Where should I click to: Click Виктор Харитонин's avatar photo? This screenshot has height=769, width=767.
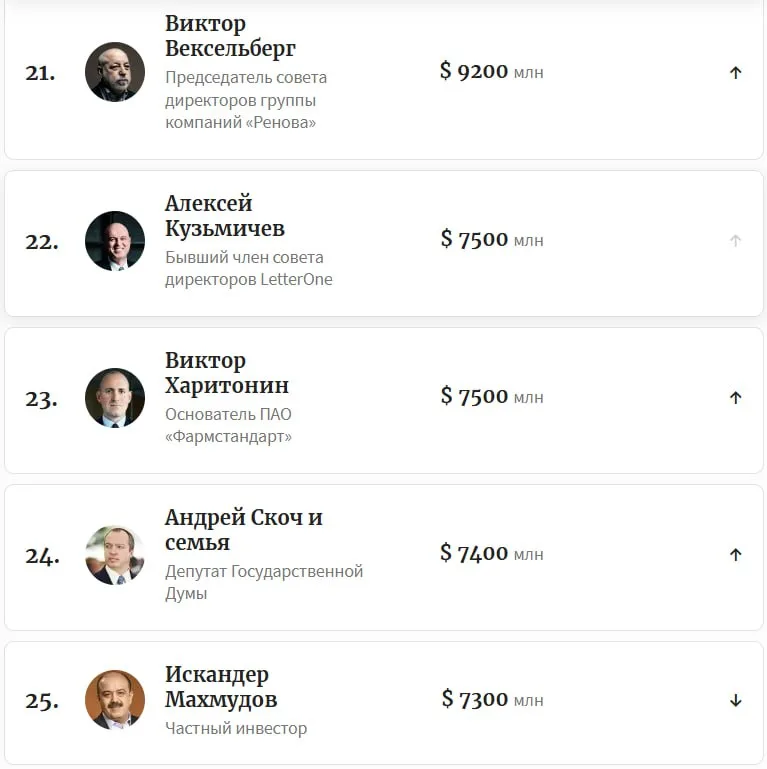[115, 398]
